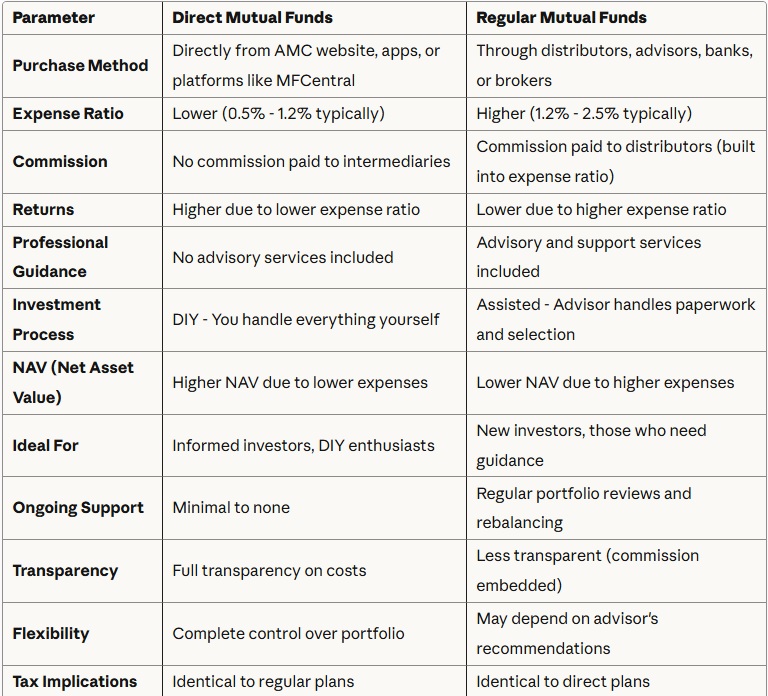Click the 'Minimal to none' cell

231,507
